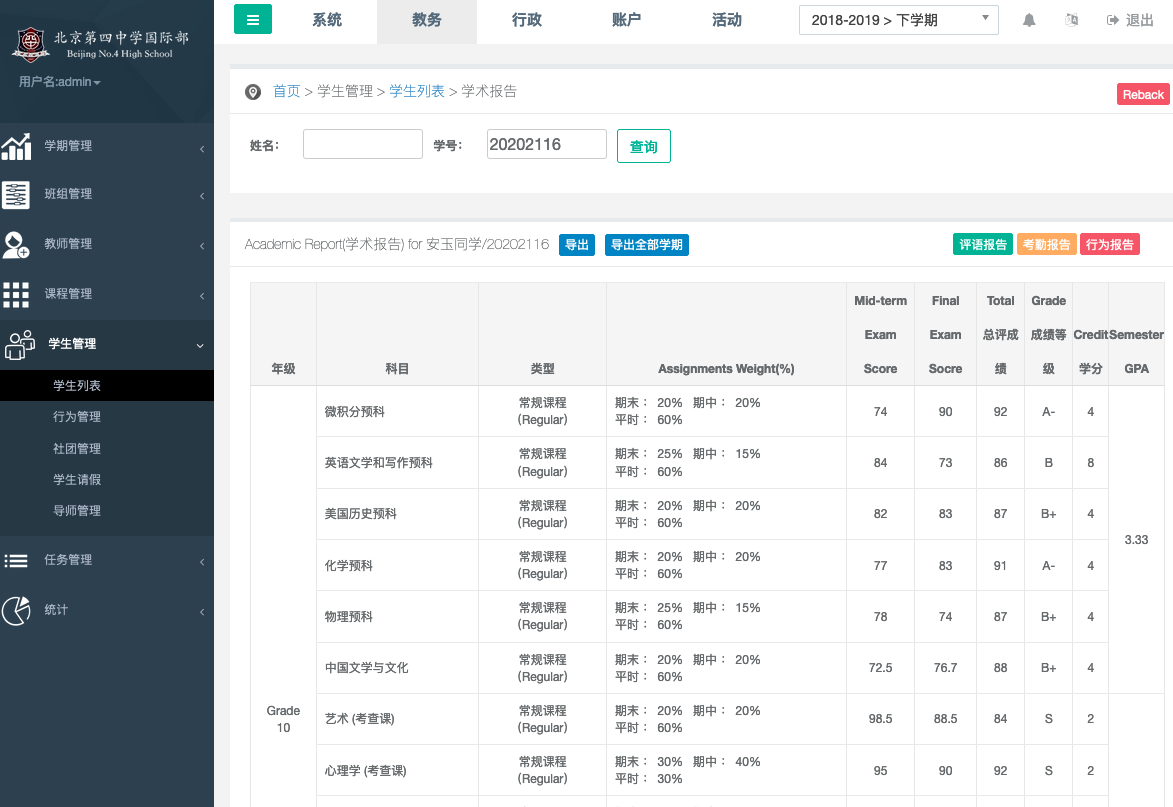Click the 微积分预科 subject cell
The height and width of the screenshot is (807, 1173).
(397, 411)
